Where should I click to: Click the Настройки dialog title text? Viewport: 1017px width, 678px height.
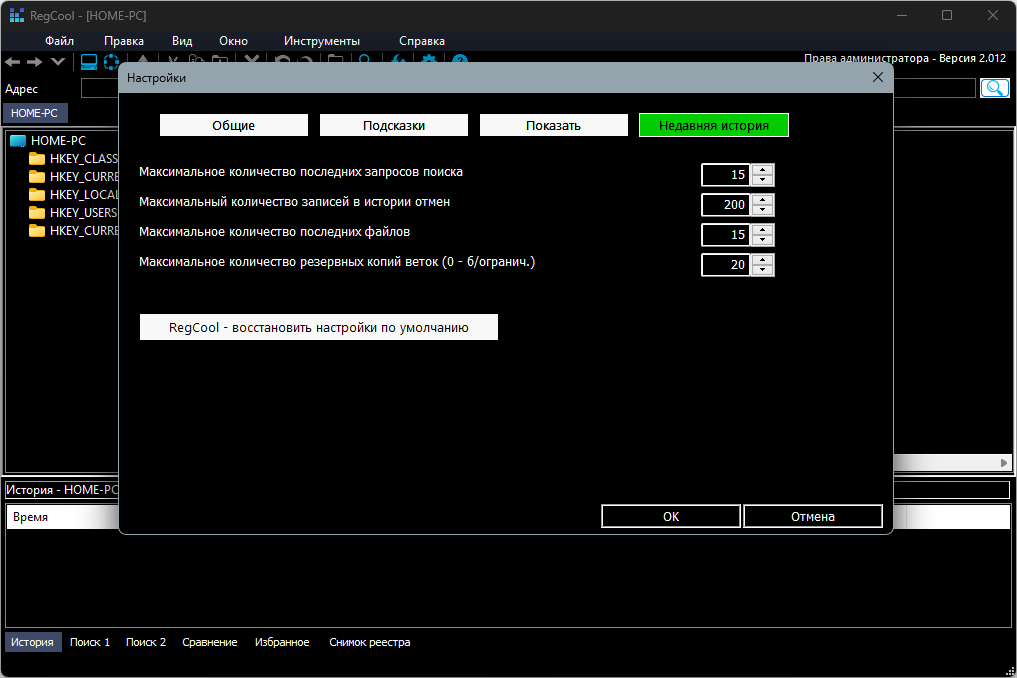tap(156, 78)
